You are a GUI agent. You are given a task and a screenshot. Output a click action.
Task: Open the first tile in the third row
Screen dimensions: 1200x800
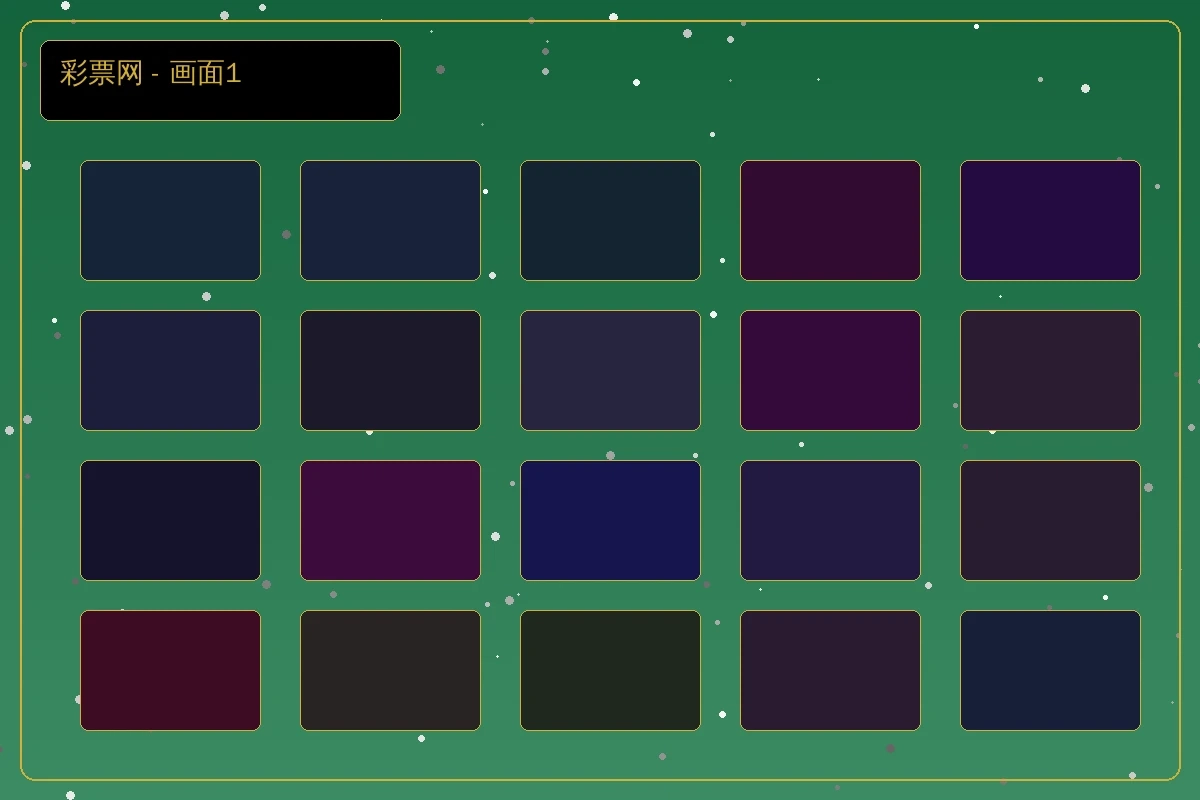click(x=170, y=520)
